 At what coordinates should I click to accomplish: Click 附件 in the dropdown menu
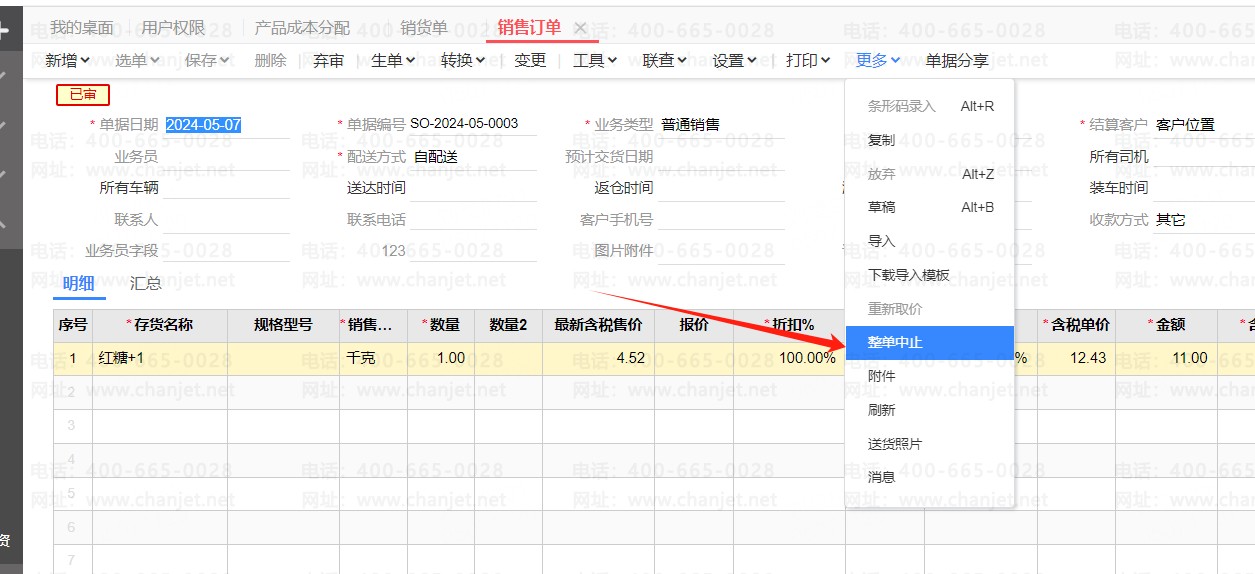881,376
